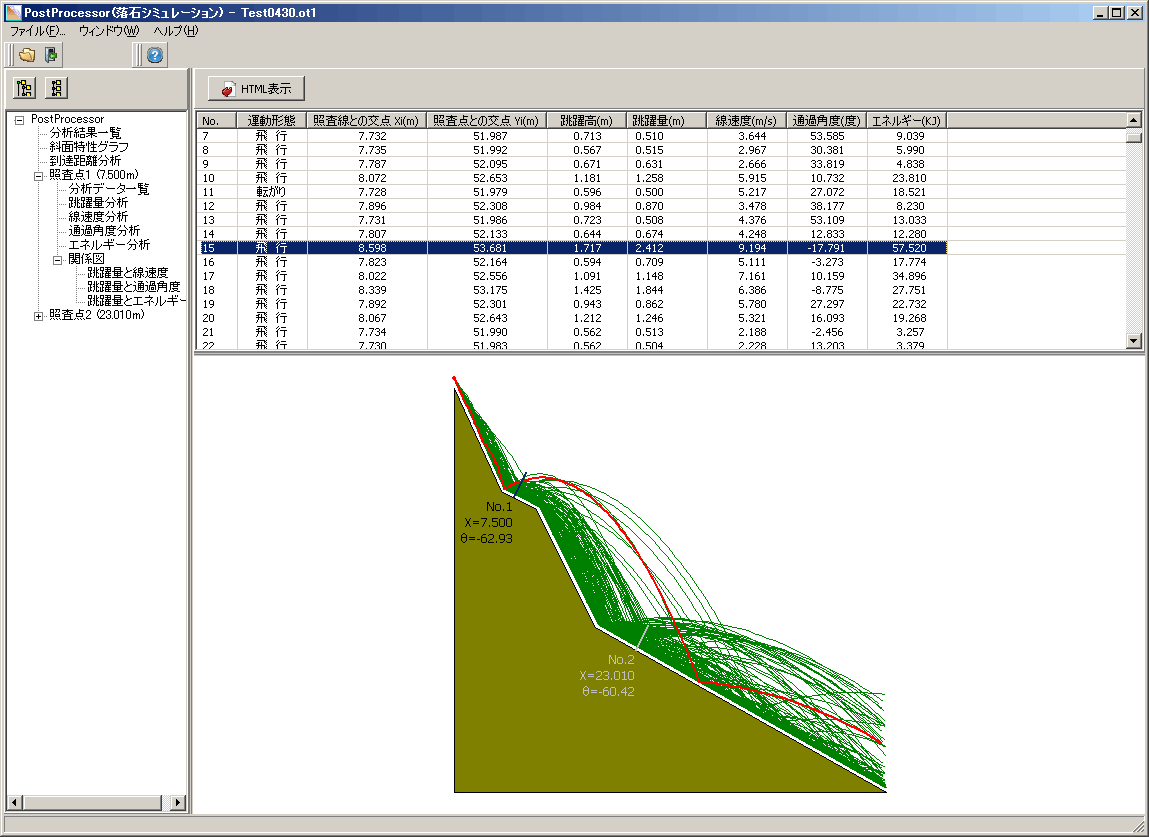Select 到達距離分析 in the tree

point(85,161)
